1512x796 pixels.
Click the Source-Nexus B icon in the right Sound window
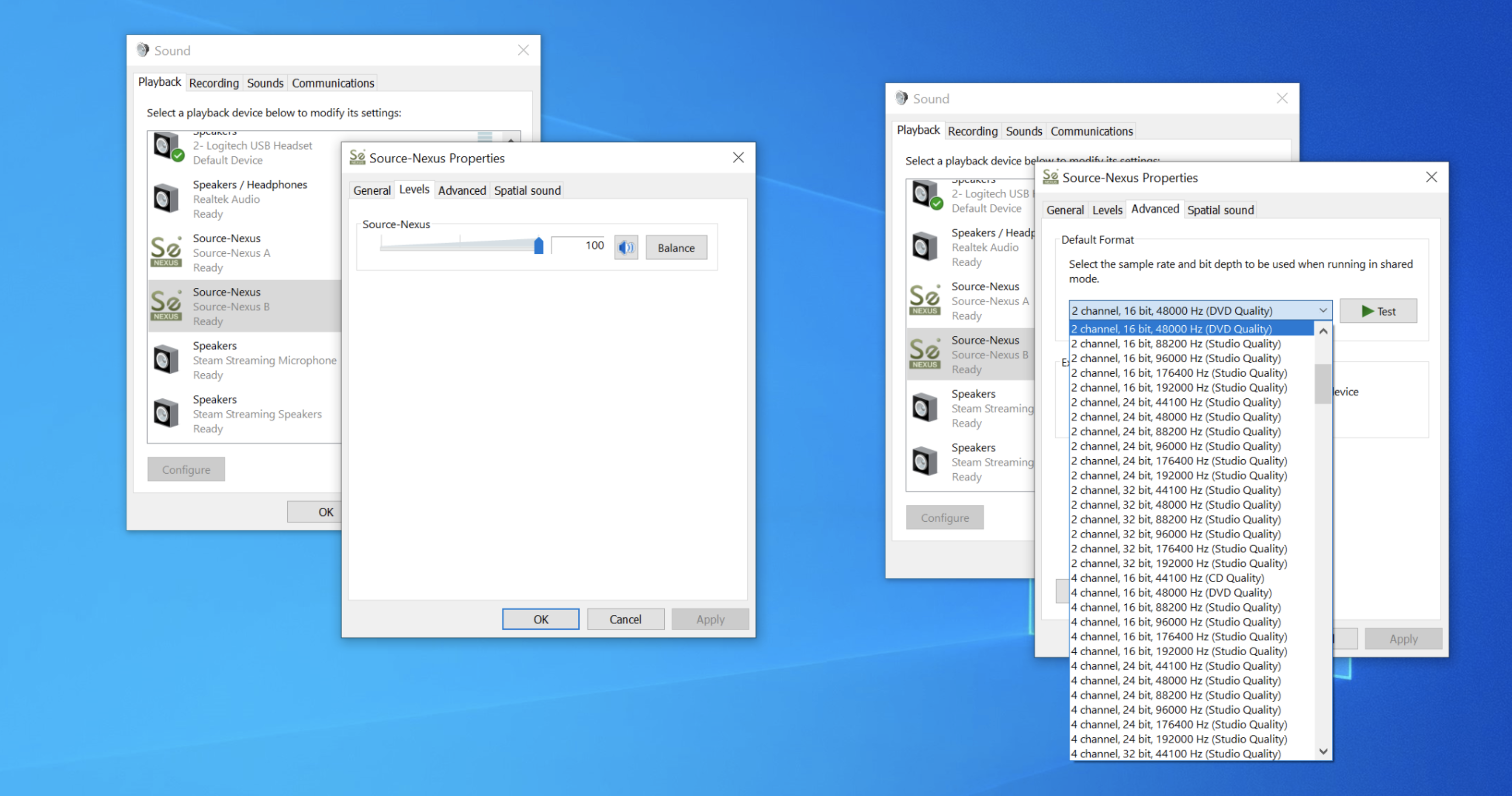pos(924,354)
